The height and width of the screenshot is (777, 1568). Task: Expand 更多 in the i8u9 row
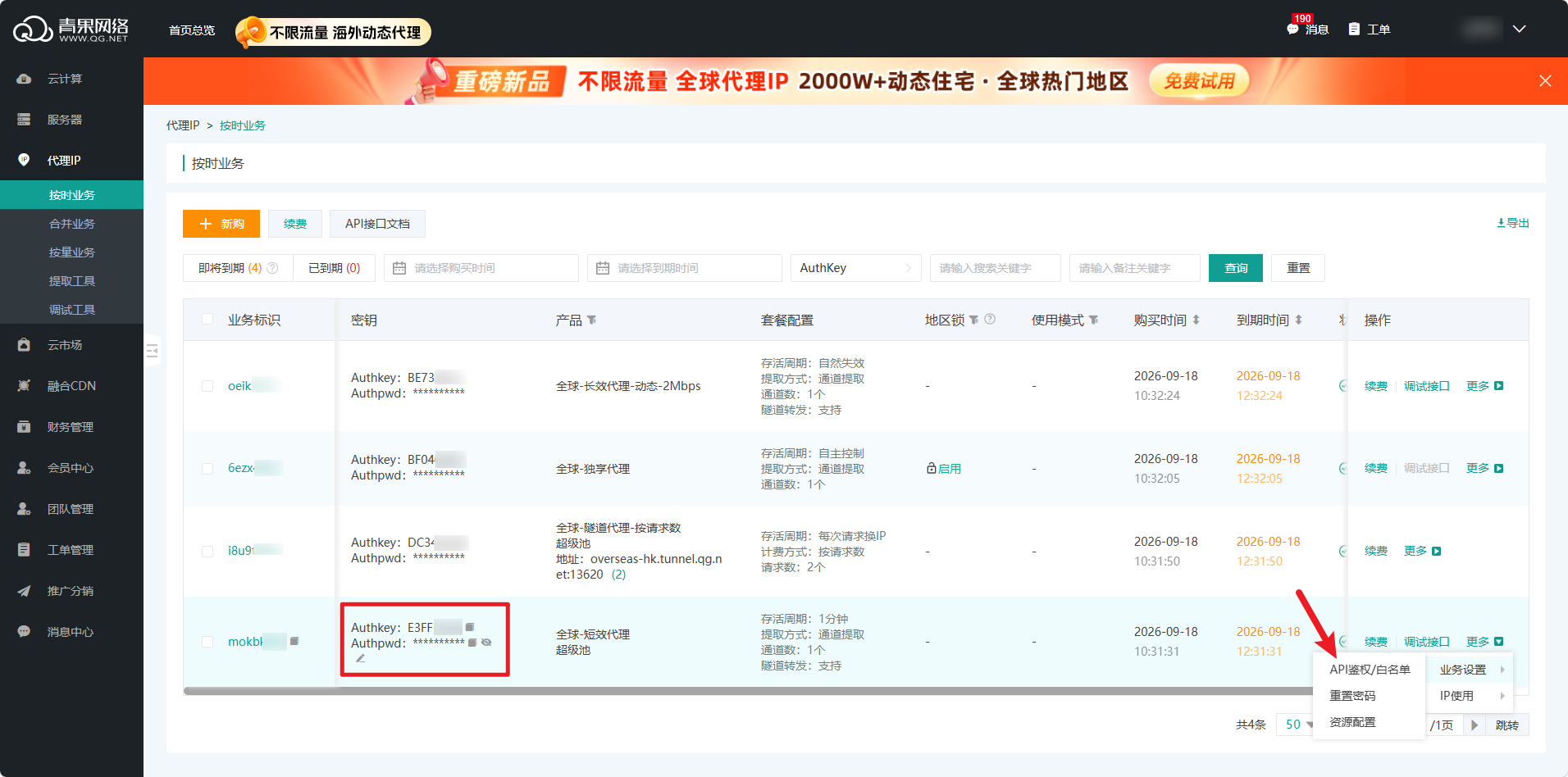1422,551
